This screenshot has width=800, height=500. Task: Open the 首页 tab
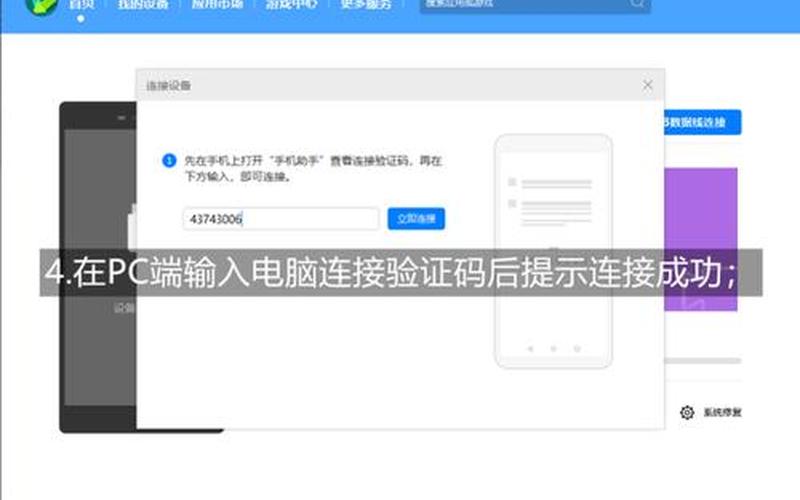[x=81, y=5]
